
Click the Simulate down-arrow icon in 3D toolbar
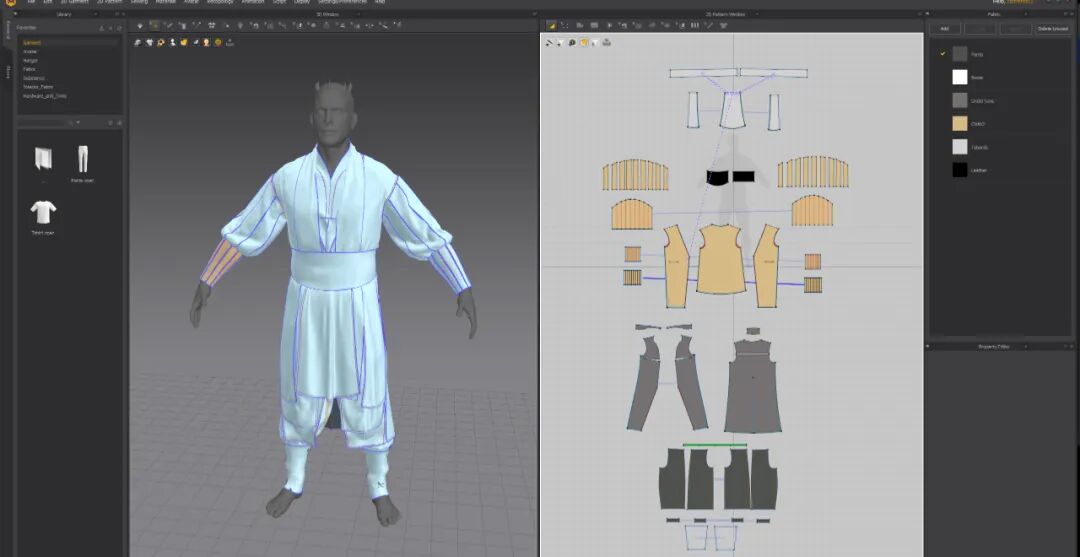(141, 25)
